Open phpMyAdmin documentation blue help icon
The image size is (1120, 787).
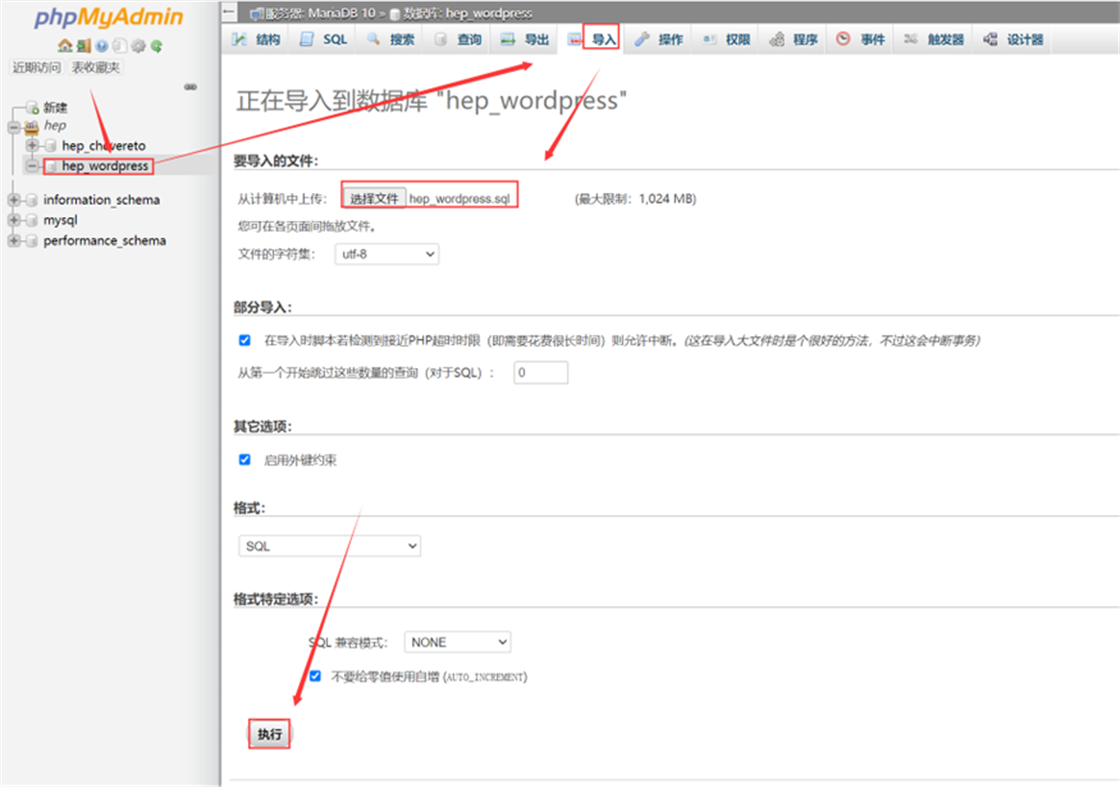coord(102,46)
